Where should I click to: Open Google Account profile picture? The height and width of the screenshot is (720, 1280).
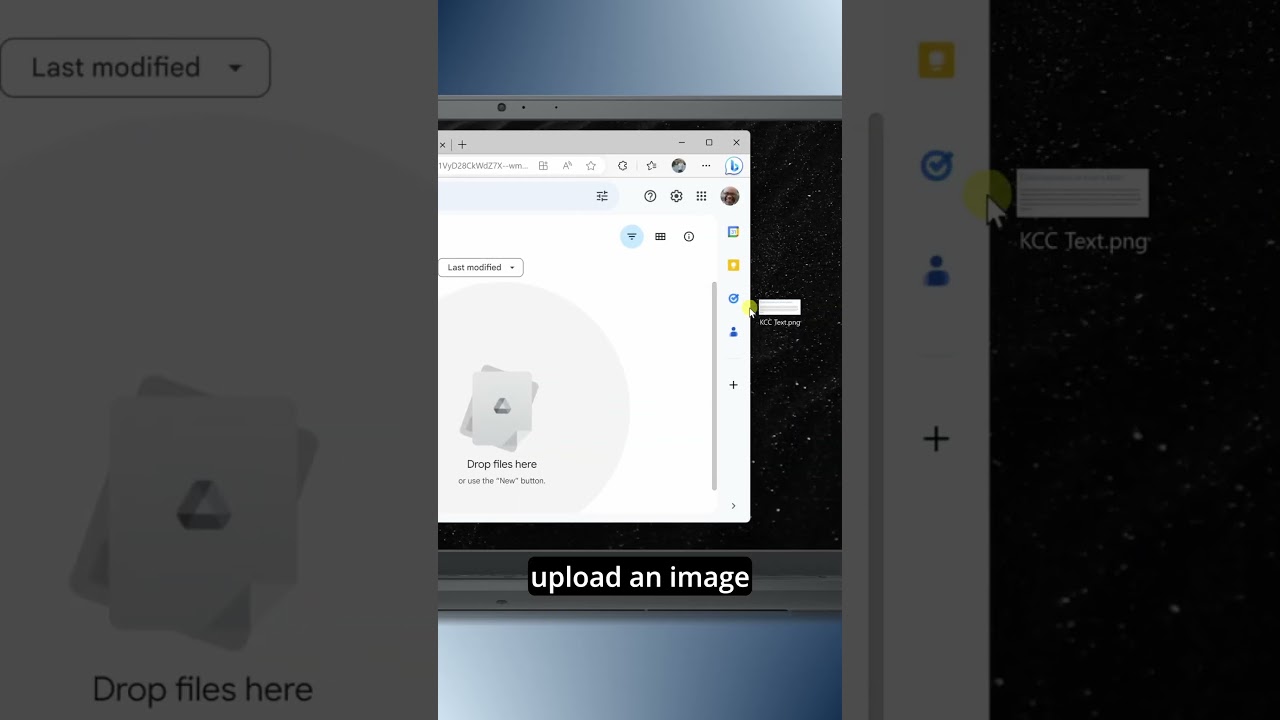pyautogui.click(x=730, y=196)
